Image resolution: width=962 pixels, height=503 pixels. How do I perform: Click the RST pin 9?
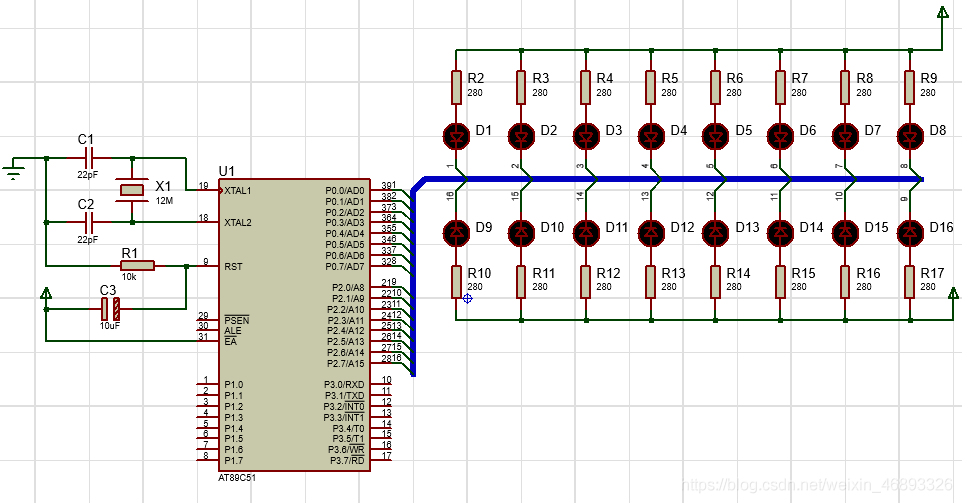pos(207,266)
